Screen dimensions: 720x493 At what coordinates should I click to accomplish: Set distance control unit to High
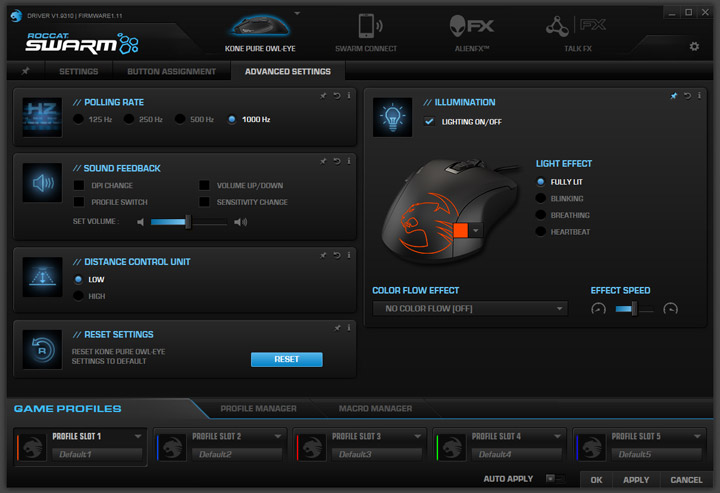coord(79,296)
